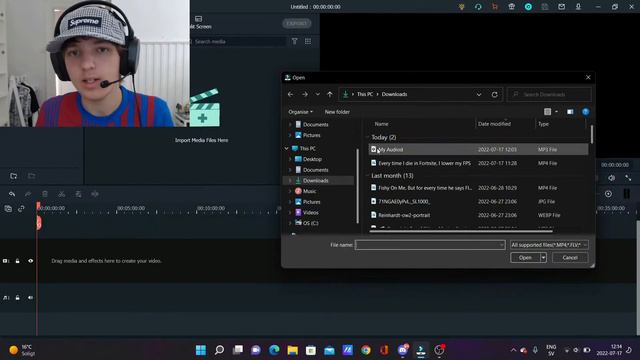Toggle the audio track lock
This screenshot has height=360, width=640.
tap(18, 298)
